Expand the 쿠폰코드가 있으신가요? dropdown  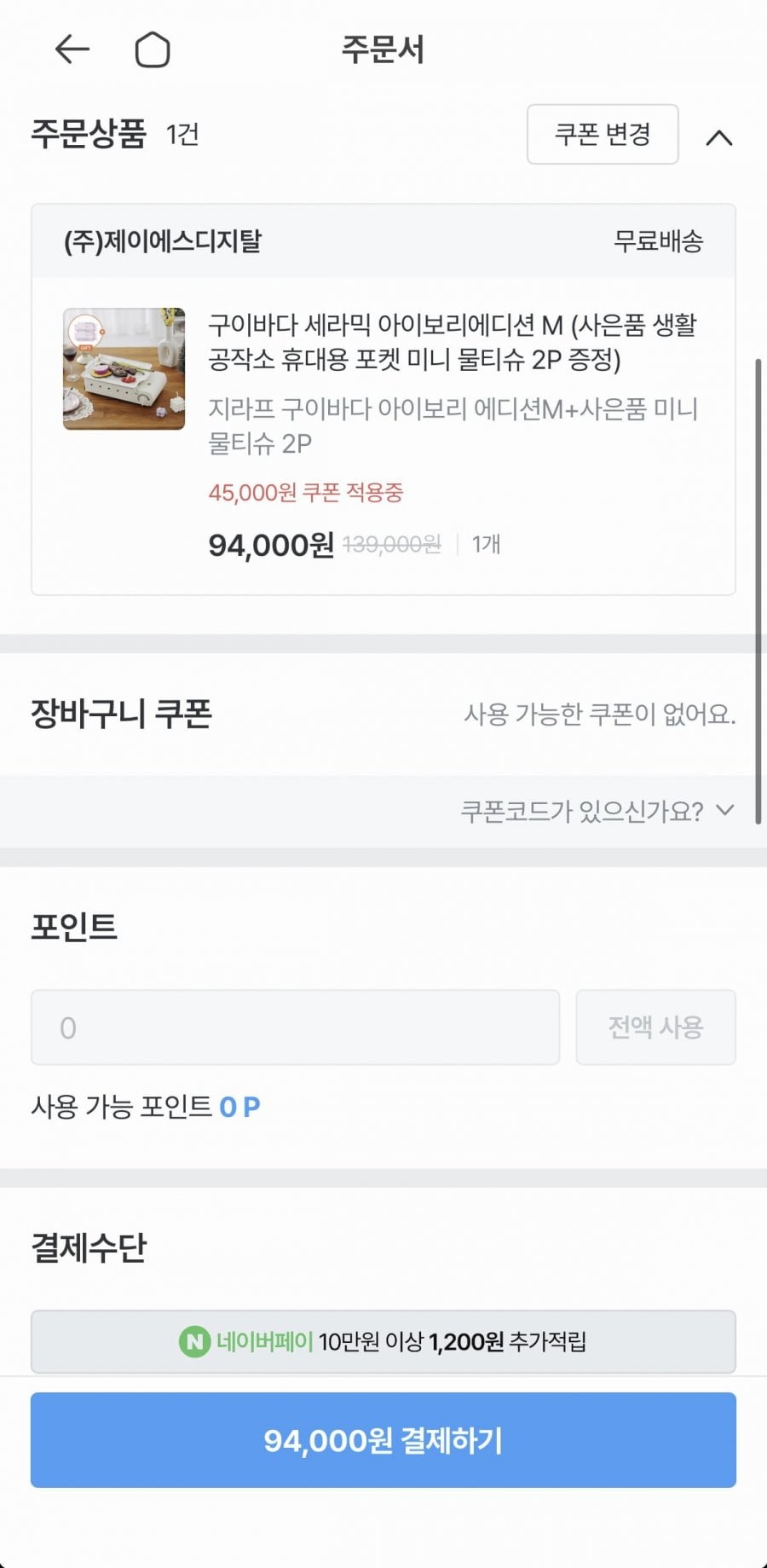point(597,811)
